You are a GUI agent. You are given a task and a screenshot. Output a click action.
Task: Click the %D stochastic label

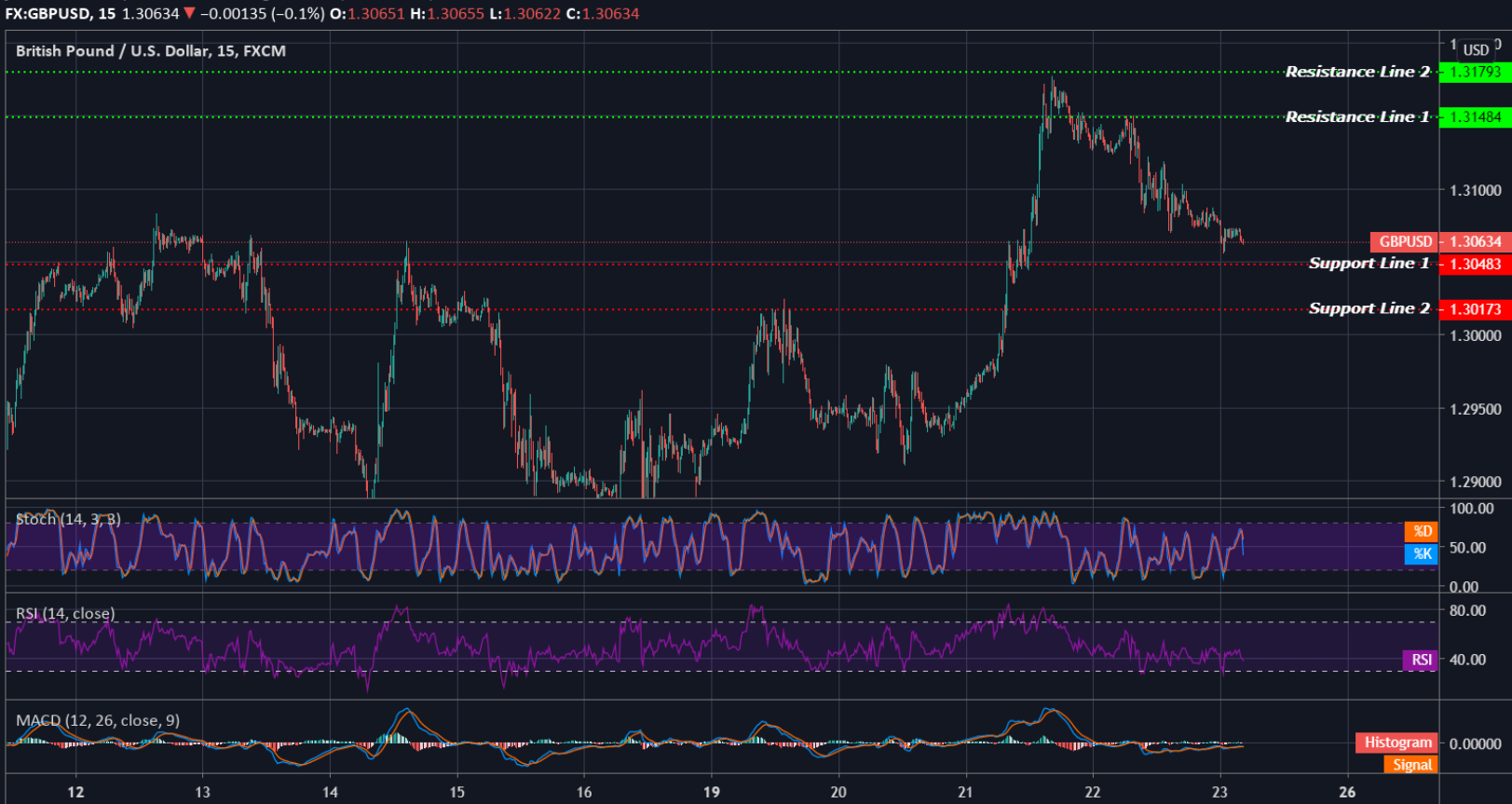pyautogui.click(x=1422, y=531)
